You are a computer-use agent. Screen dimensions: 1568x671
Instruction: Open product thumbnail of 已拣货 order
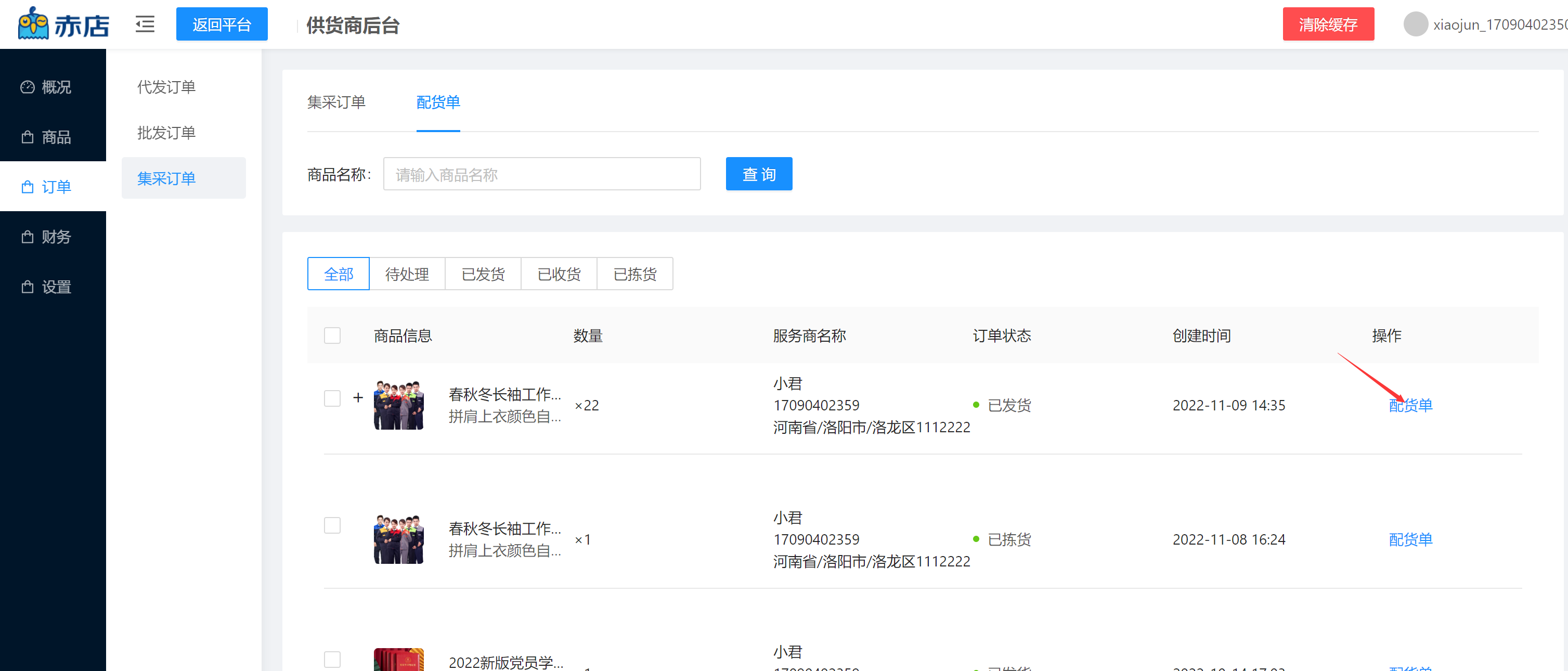[399, 539]
